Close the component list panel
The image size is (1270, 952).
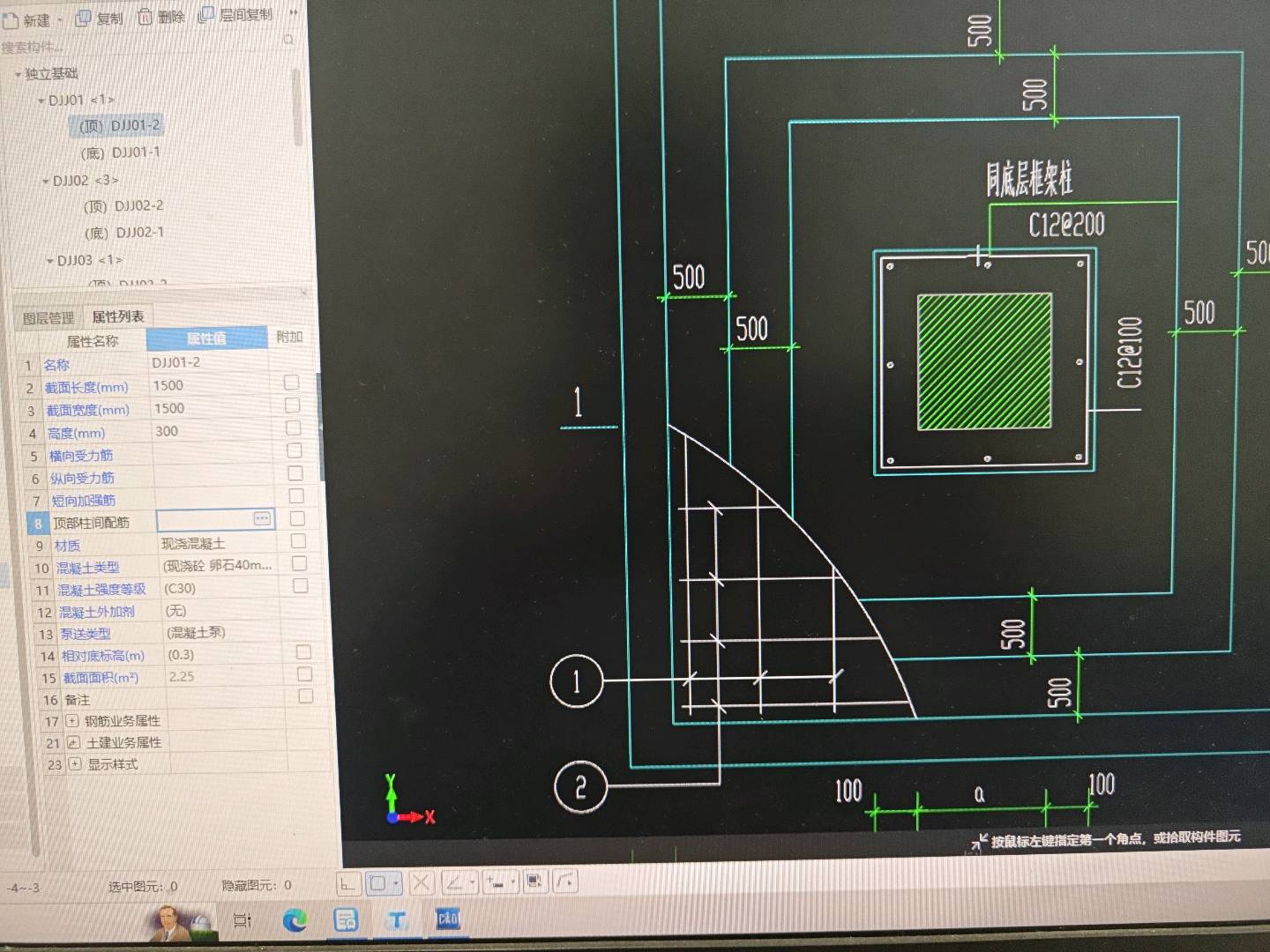[304, 292]
